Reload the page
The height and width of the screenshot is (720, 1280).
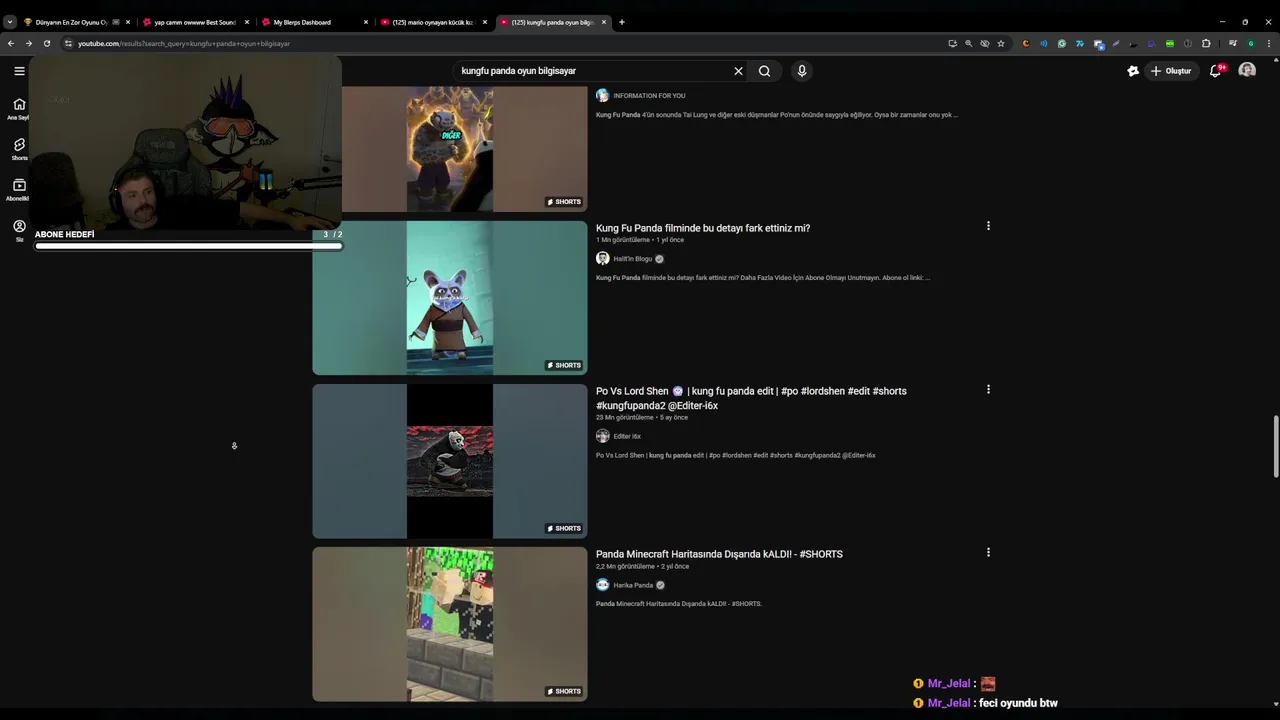46,43
